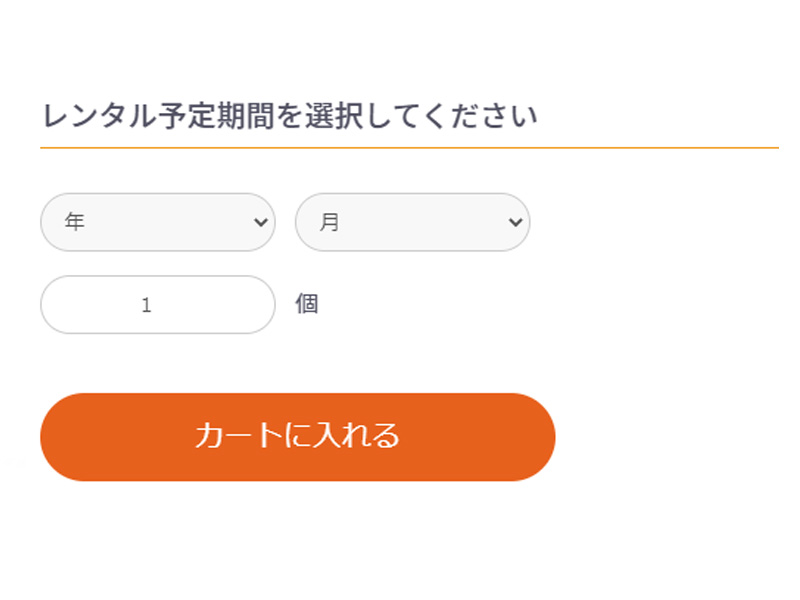Click the rental period heading text

tap(289, 115)
